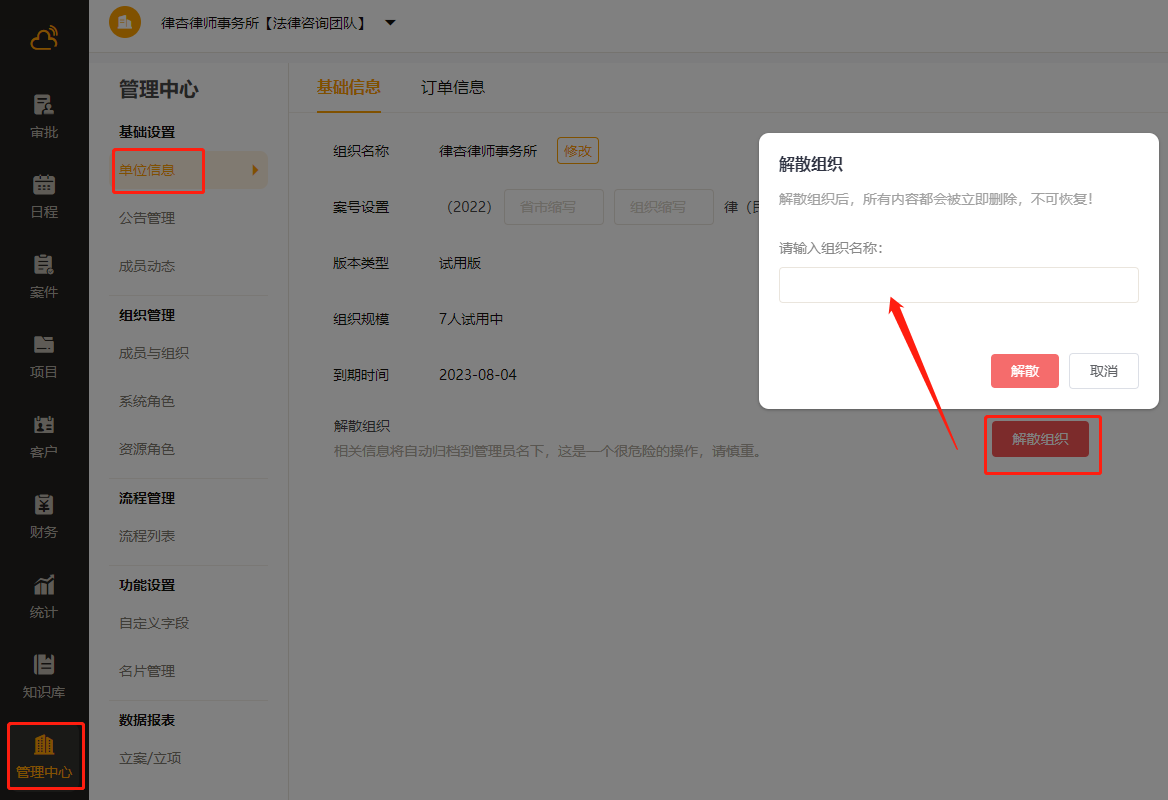Open the 项目 project folder icon
Viewport: 1168px width, 800px height.
tap(44, 345)
